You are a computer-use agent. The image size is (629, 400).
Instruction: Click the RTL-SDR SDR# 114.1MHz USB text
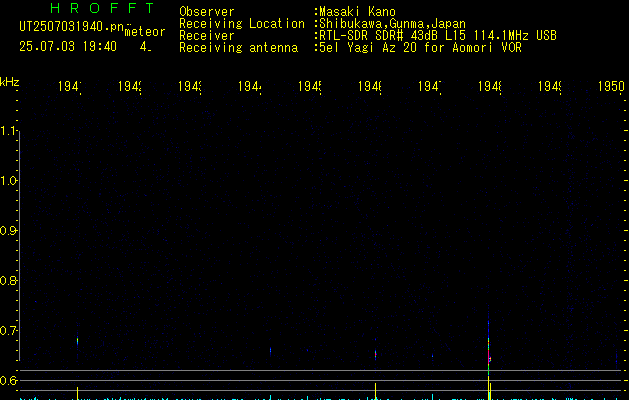click(438, 36)
